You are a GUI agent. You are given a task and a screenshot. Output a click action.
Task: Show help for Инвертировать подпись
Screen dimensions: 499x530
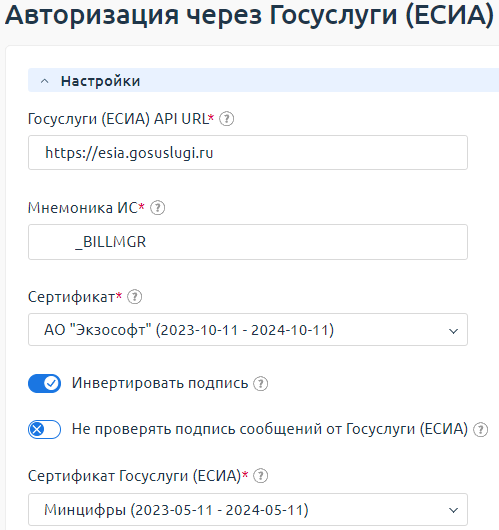coord(261,384)
